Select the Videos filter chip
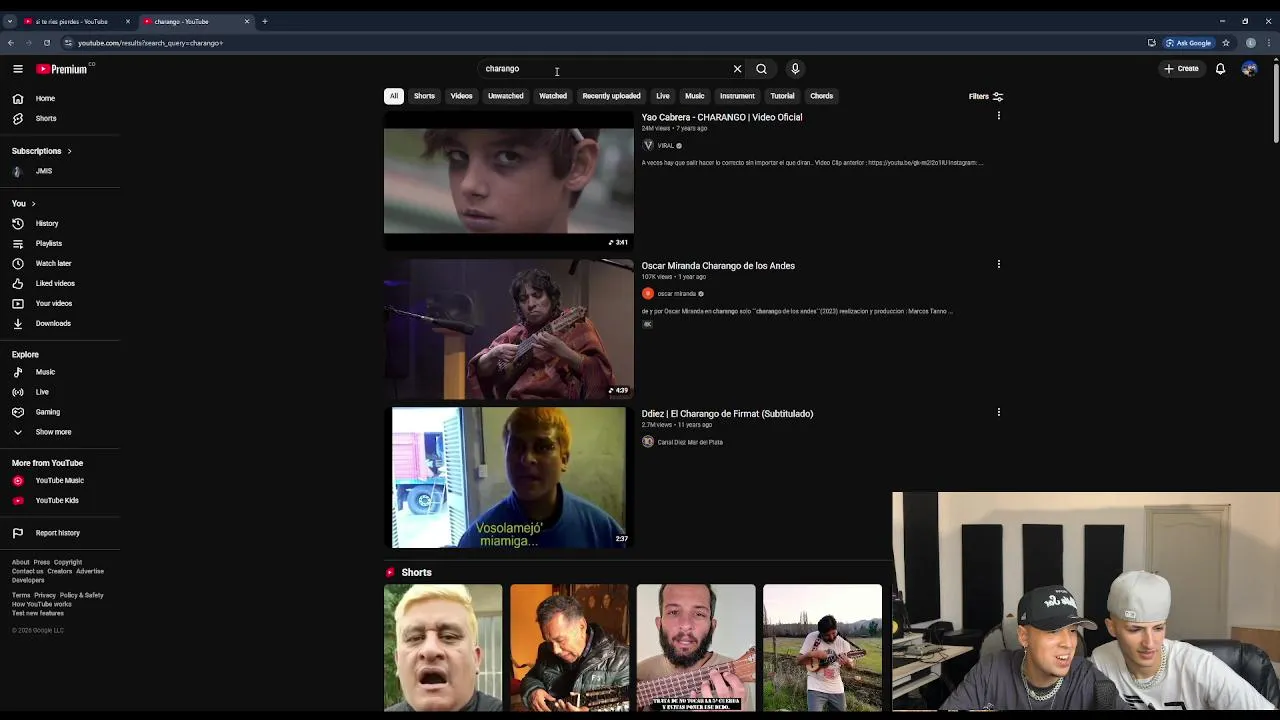The width and height of the screenshot is (1280, 720). (461, 96)
